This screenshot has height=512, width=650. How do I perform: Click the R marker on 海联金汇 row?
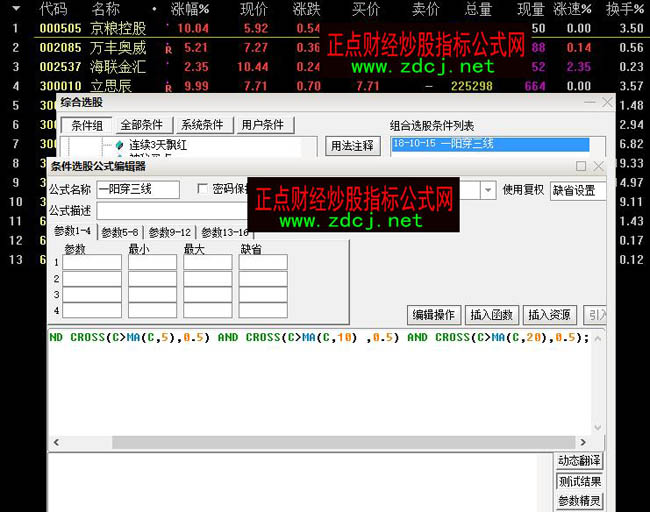click(x=168, y=67)
